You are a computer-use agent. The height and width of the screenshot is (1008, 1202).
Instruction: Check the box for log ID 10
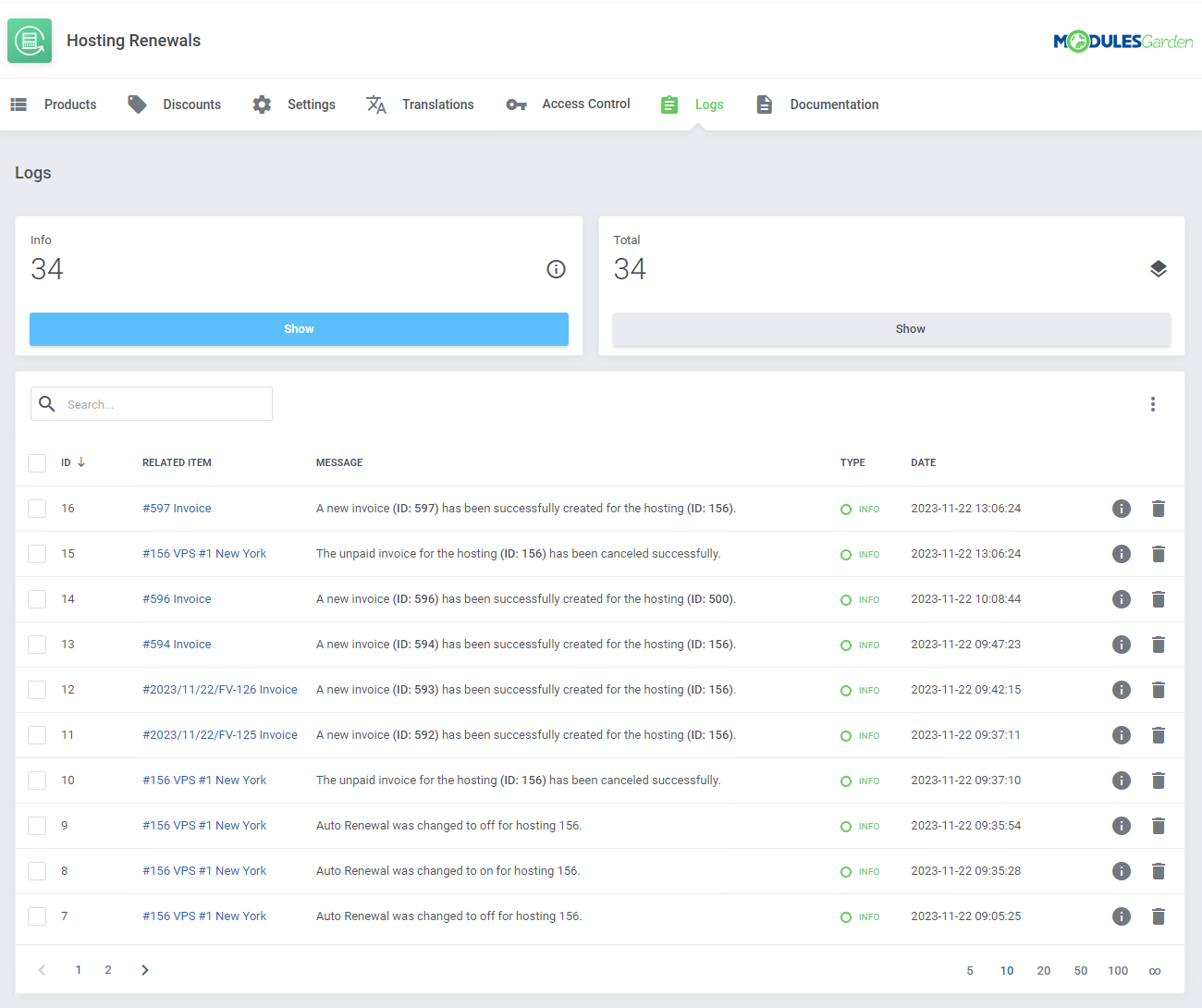(37, 781)
